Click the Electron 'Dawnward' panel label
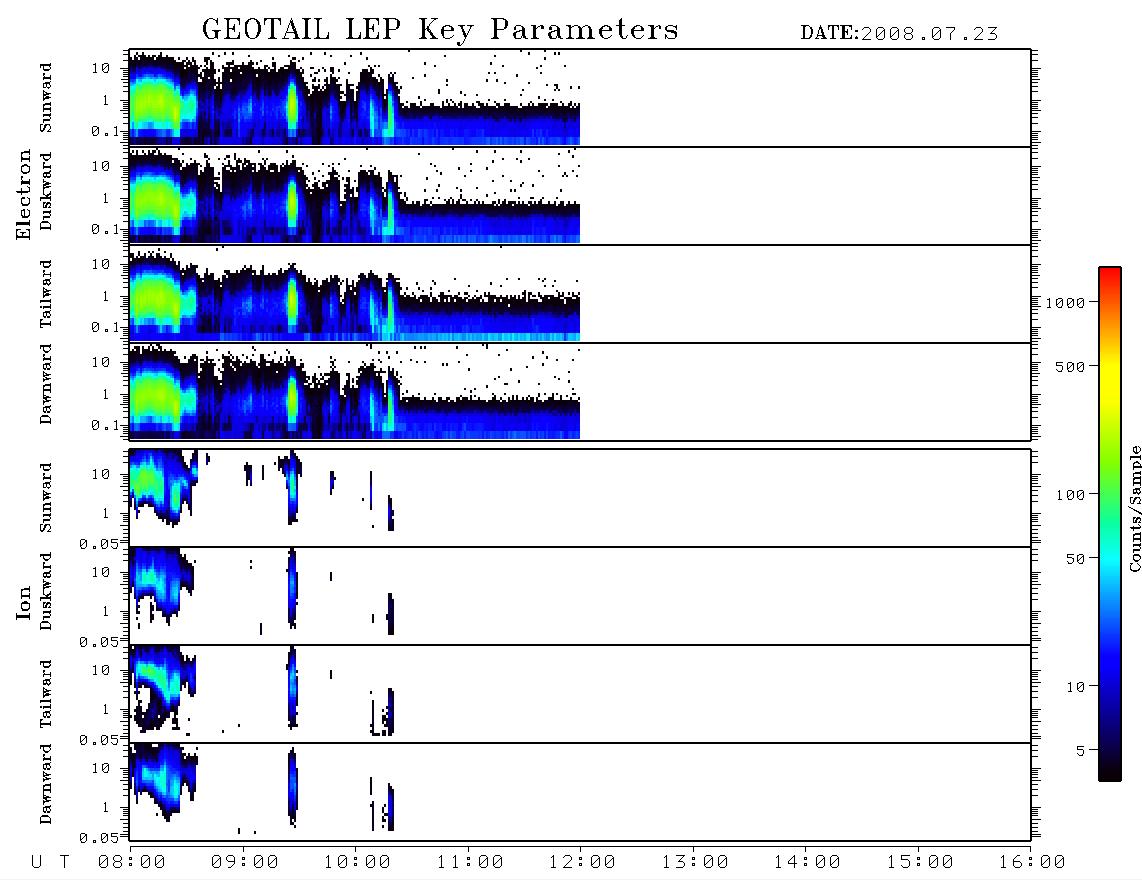1142x880 pixels. [x=46, y=384]
